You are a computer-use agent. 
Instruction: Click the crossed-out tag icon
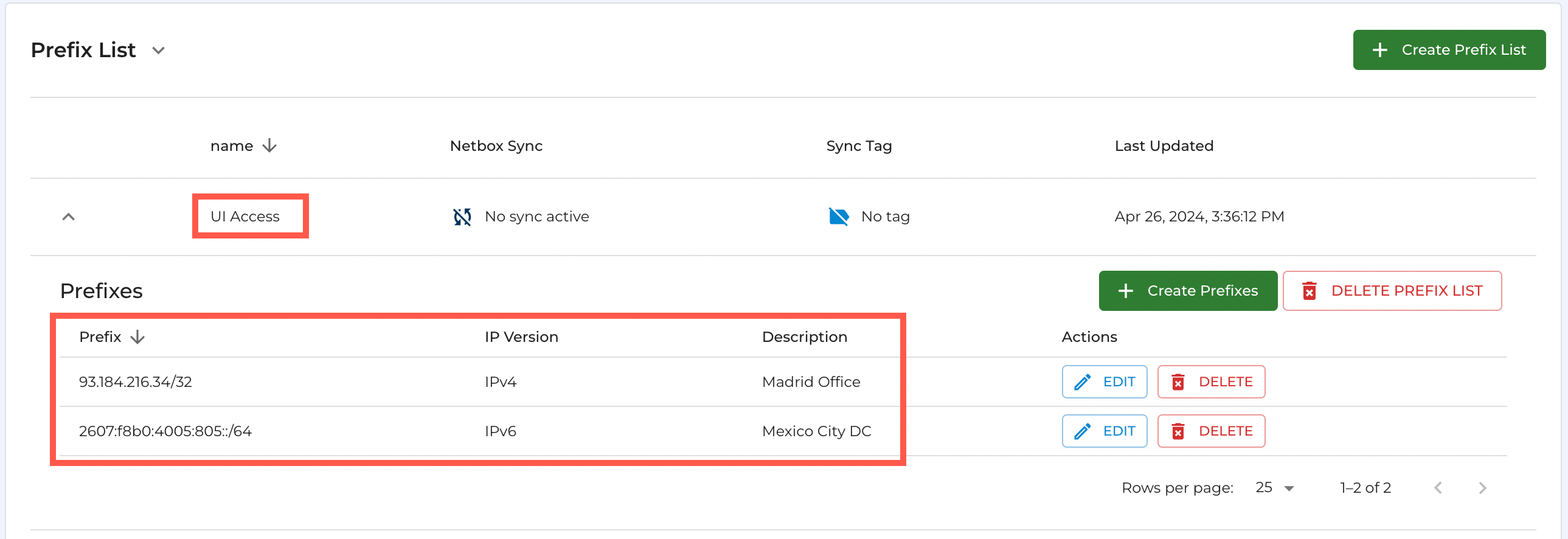pyautogui.click(x=839, y=217)
